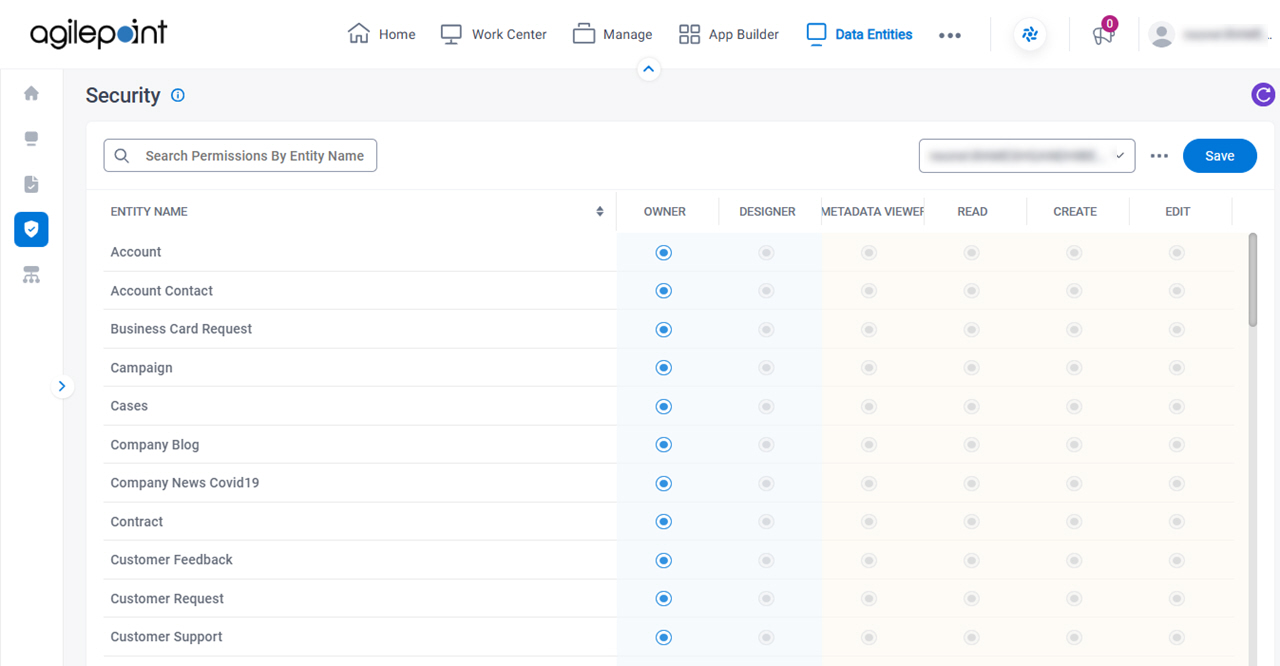Open the three-dot overflow menu in top navigation
Image resolution: width=1280 pixels, height=666 pixels.
coord(950,35)
